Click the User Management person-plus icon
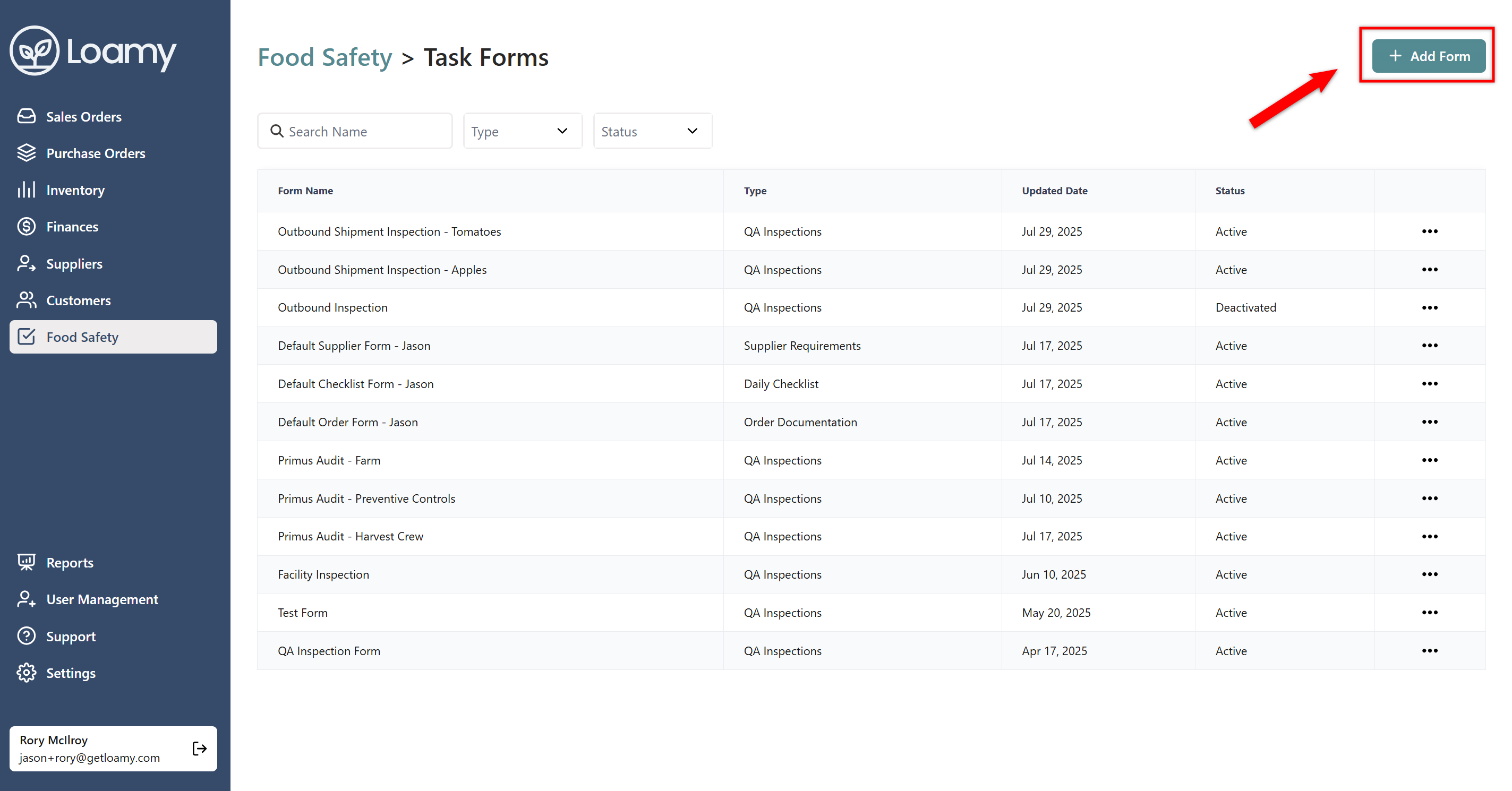The image size is (1512, 791). (x=27, y=599)
